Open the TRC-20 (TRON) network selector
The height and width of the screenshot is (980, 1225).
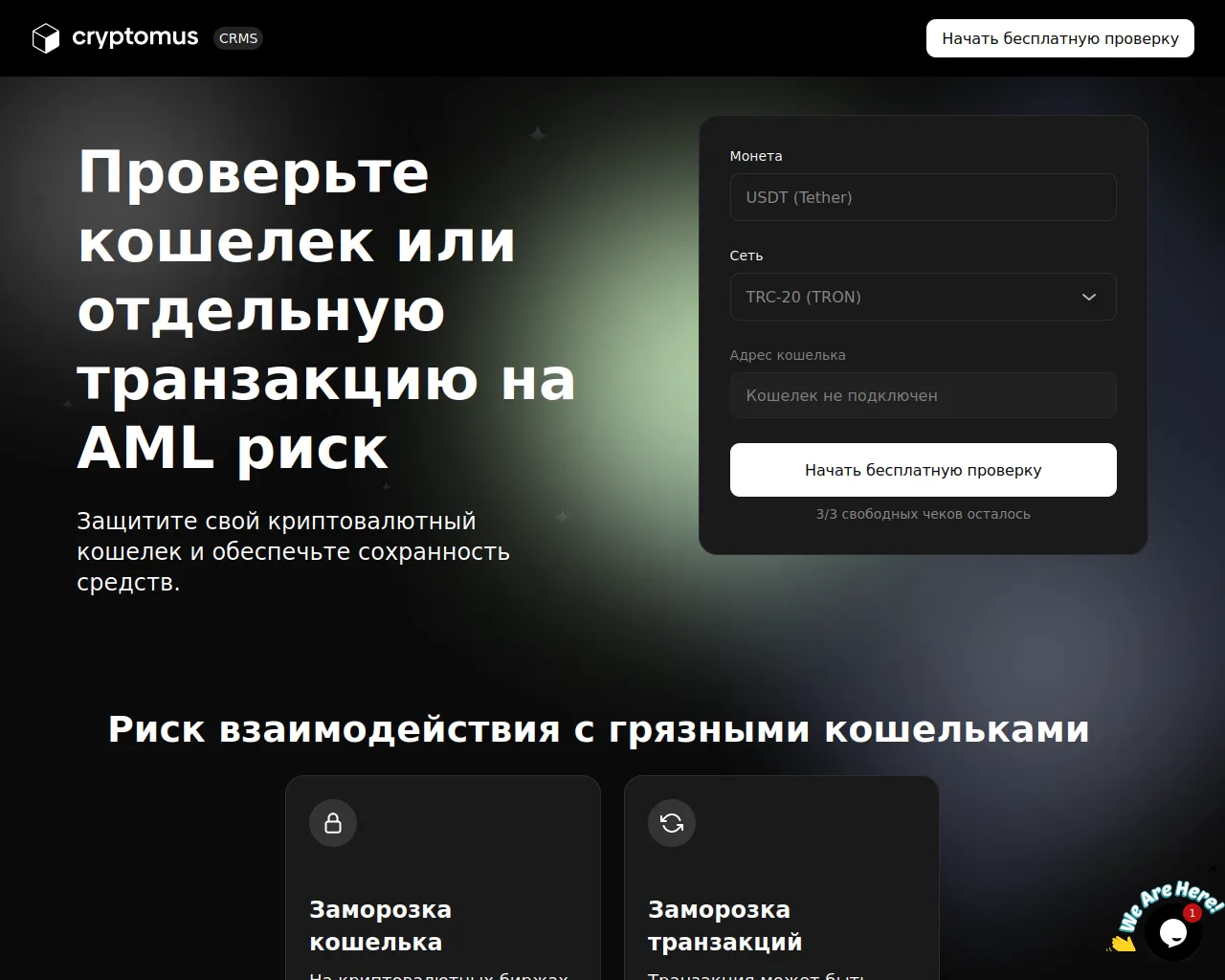(x=900, y=297)
